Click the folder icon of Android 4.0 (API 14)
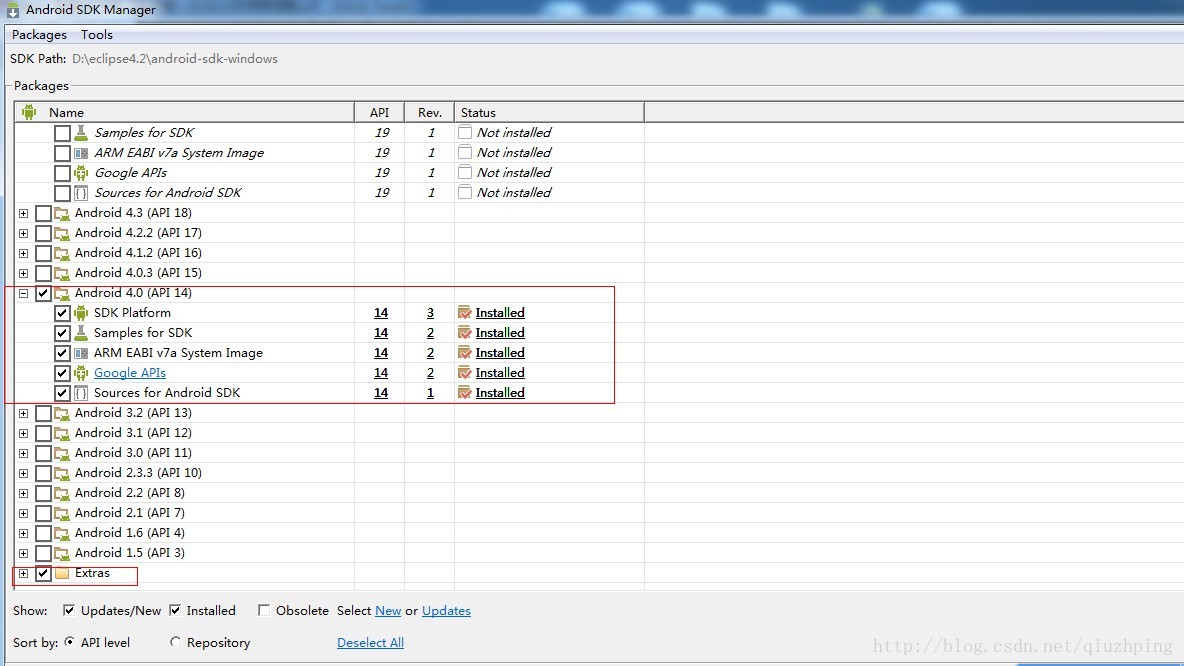The width and height of the screenshot is (1184, 666). tap(62, 293)
